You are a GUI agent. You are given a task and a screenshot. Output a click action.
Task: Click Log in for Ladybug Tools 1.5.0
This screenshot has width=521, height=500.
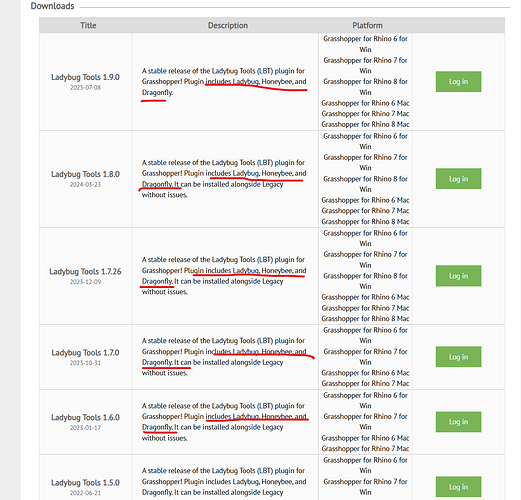(x=458, y=487)
